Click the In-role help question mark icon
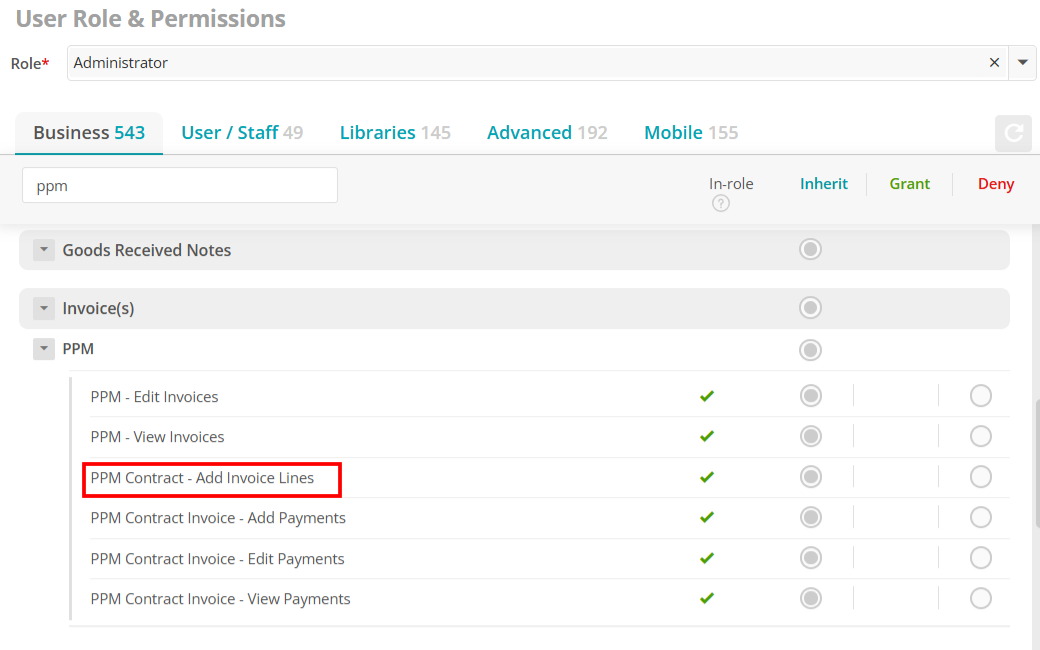1040x650 pixels. (721, 204)
